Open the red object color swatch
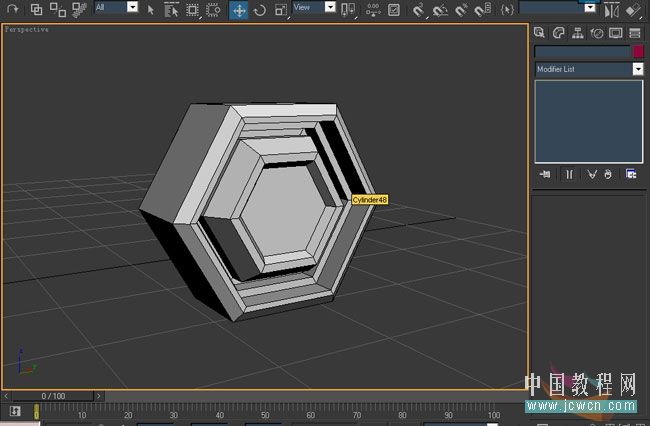 [x=638, y=51]
